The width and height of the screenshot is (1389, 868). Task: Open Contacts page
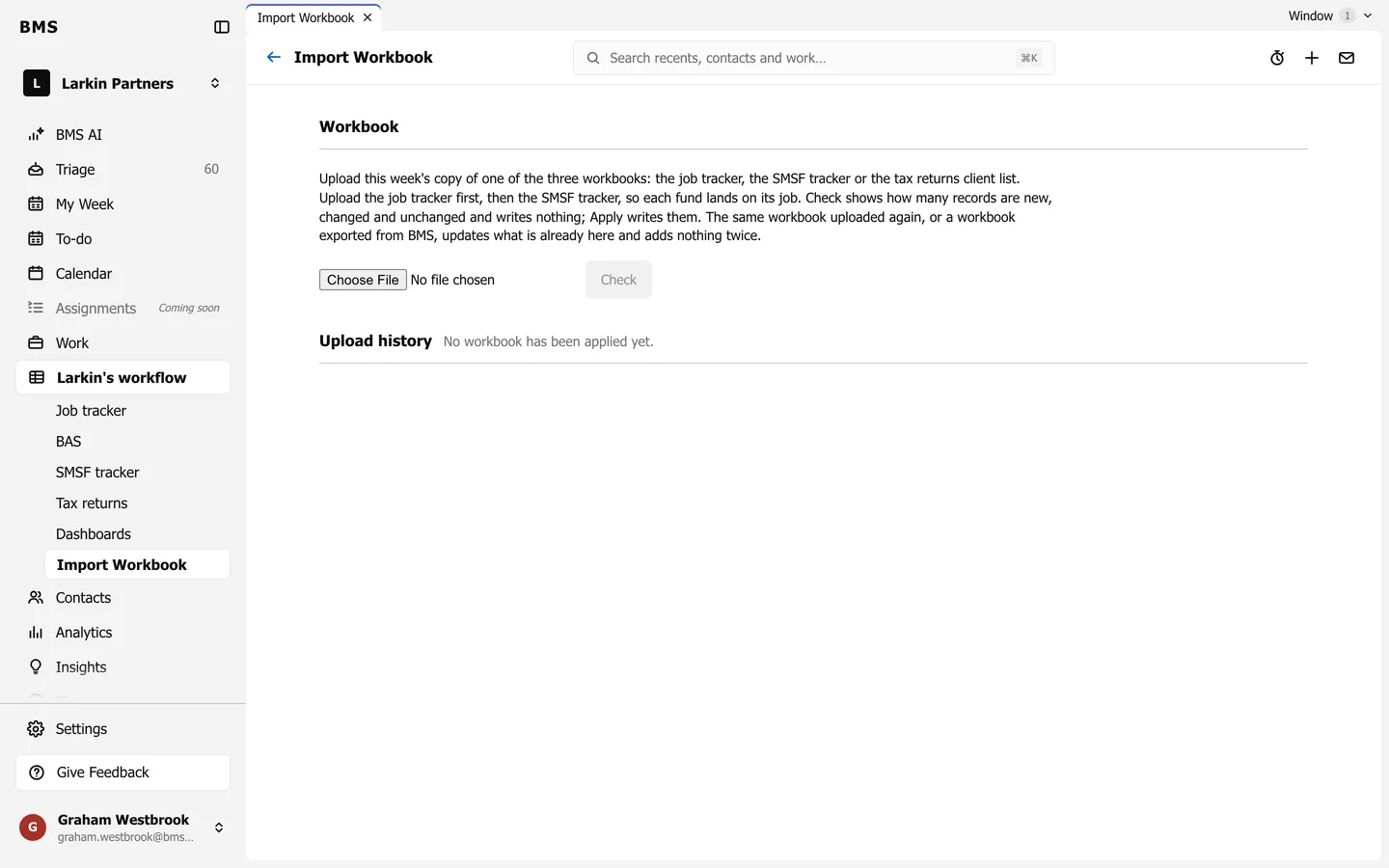123,598
